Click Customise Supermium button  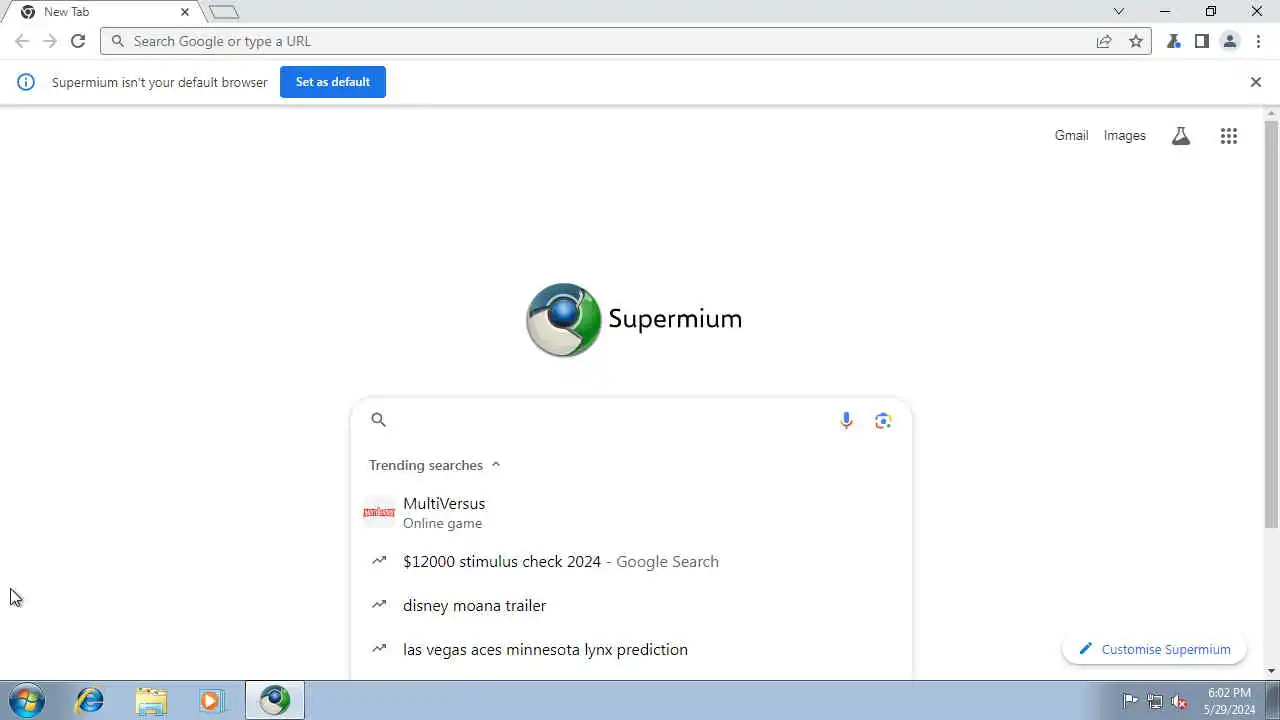pyautogui.click(x=1154, y=649)
